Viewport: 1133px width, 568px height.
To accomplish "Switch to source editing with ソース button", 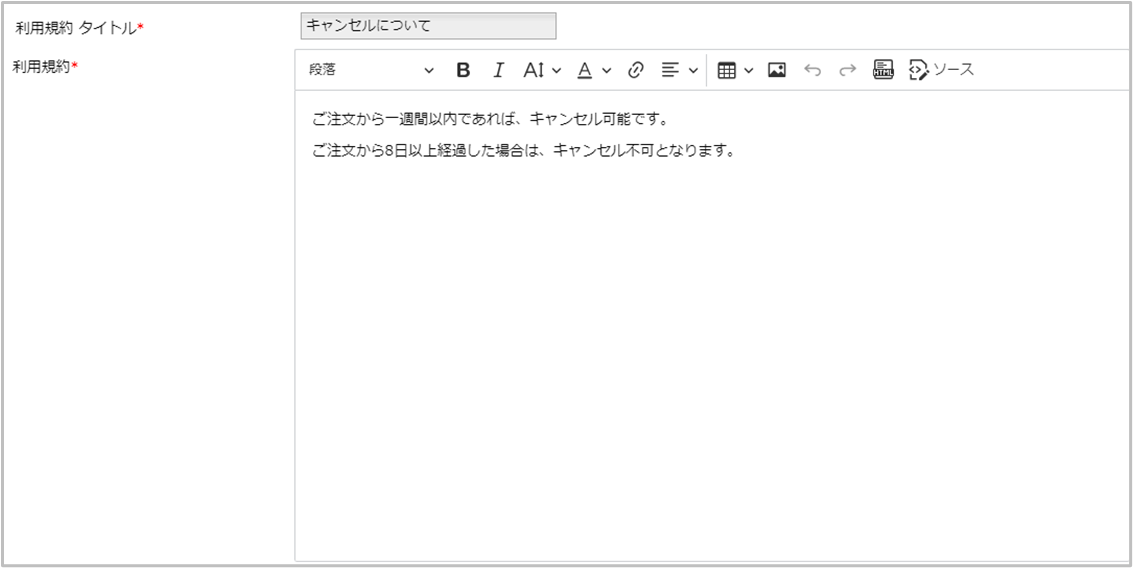I will click(x=941, y=70).
